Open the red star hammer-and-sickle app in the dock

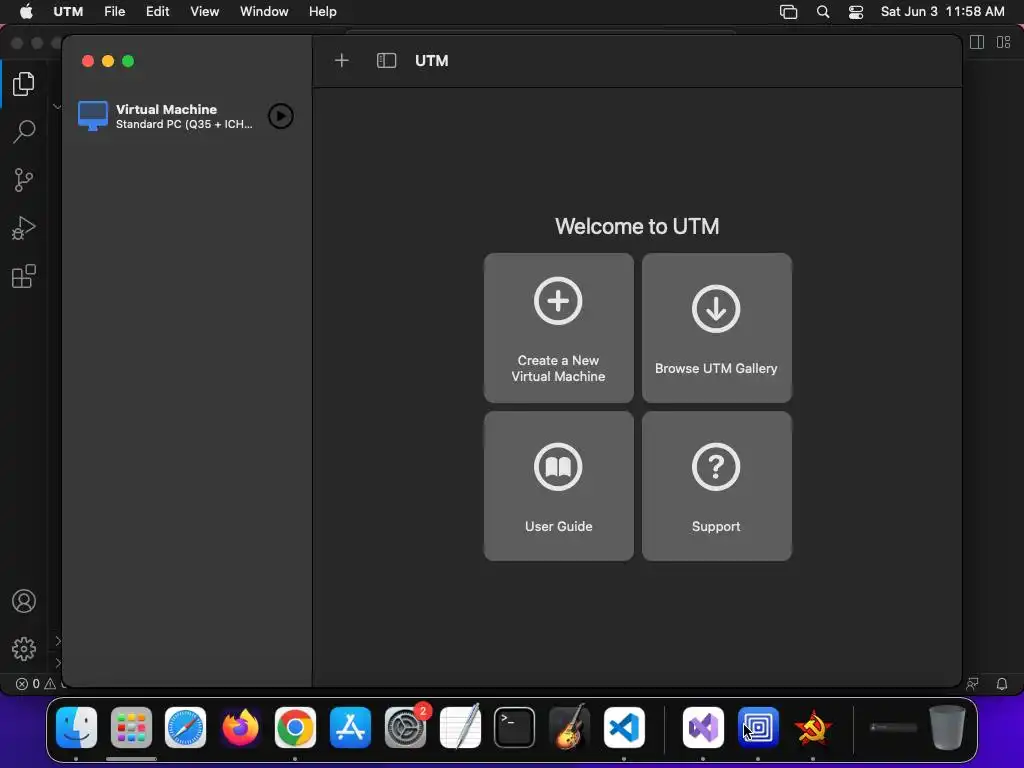point(812,728)
